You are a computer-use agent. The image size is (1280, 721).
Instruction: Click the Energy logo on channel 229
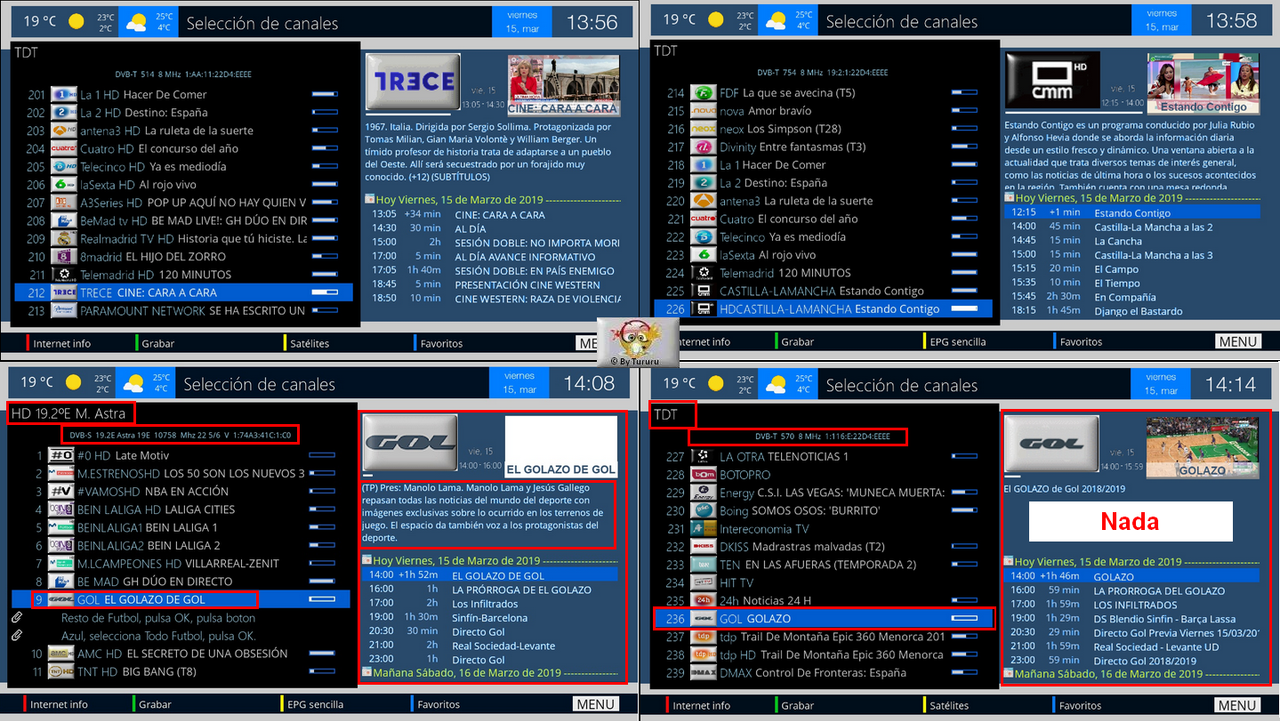pos(704,493)
